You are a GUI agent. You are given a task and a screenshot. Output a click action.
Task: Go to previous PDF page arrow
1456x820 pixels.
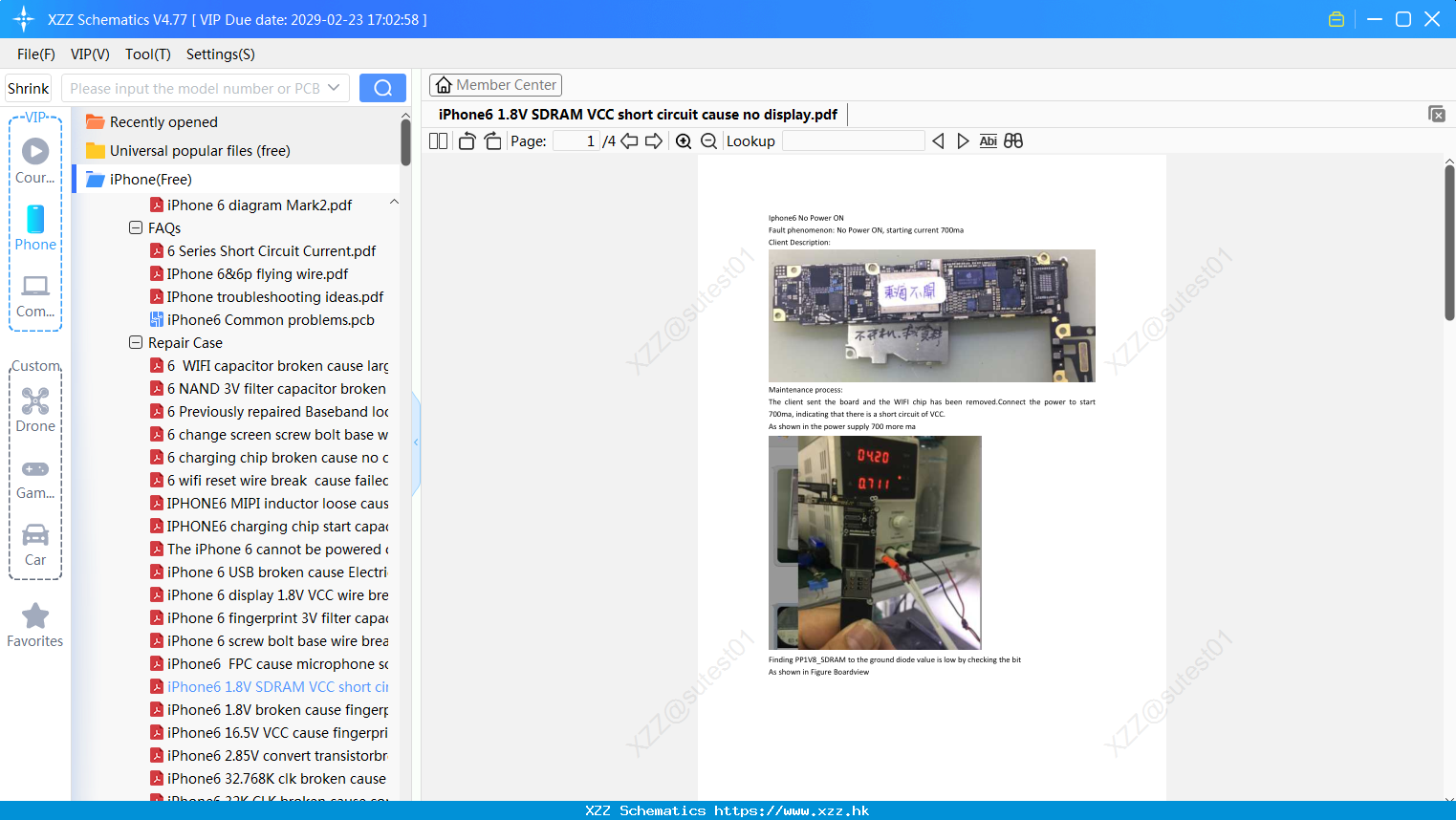pos(629,141)
